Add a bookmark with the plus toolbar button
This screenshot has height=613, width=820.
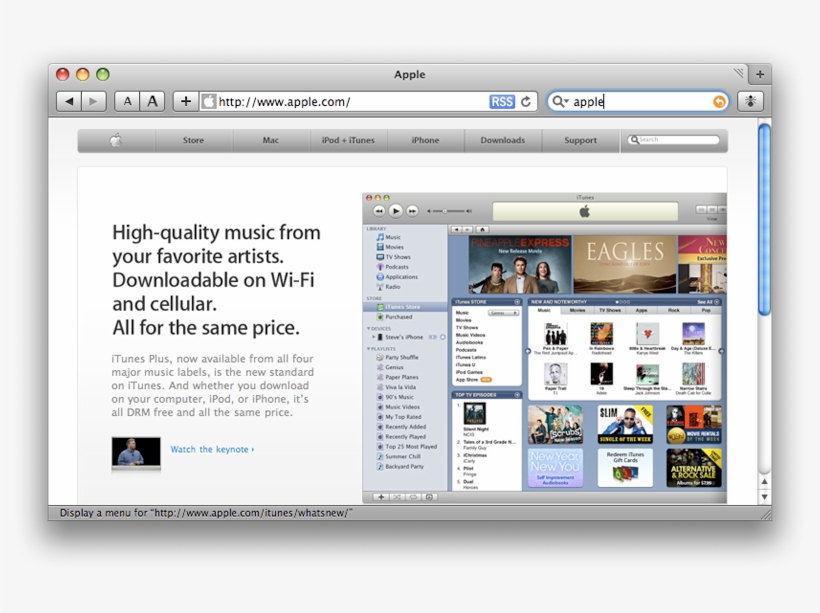186,101
